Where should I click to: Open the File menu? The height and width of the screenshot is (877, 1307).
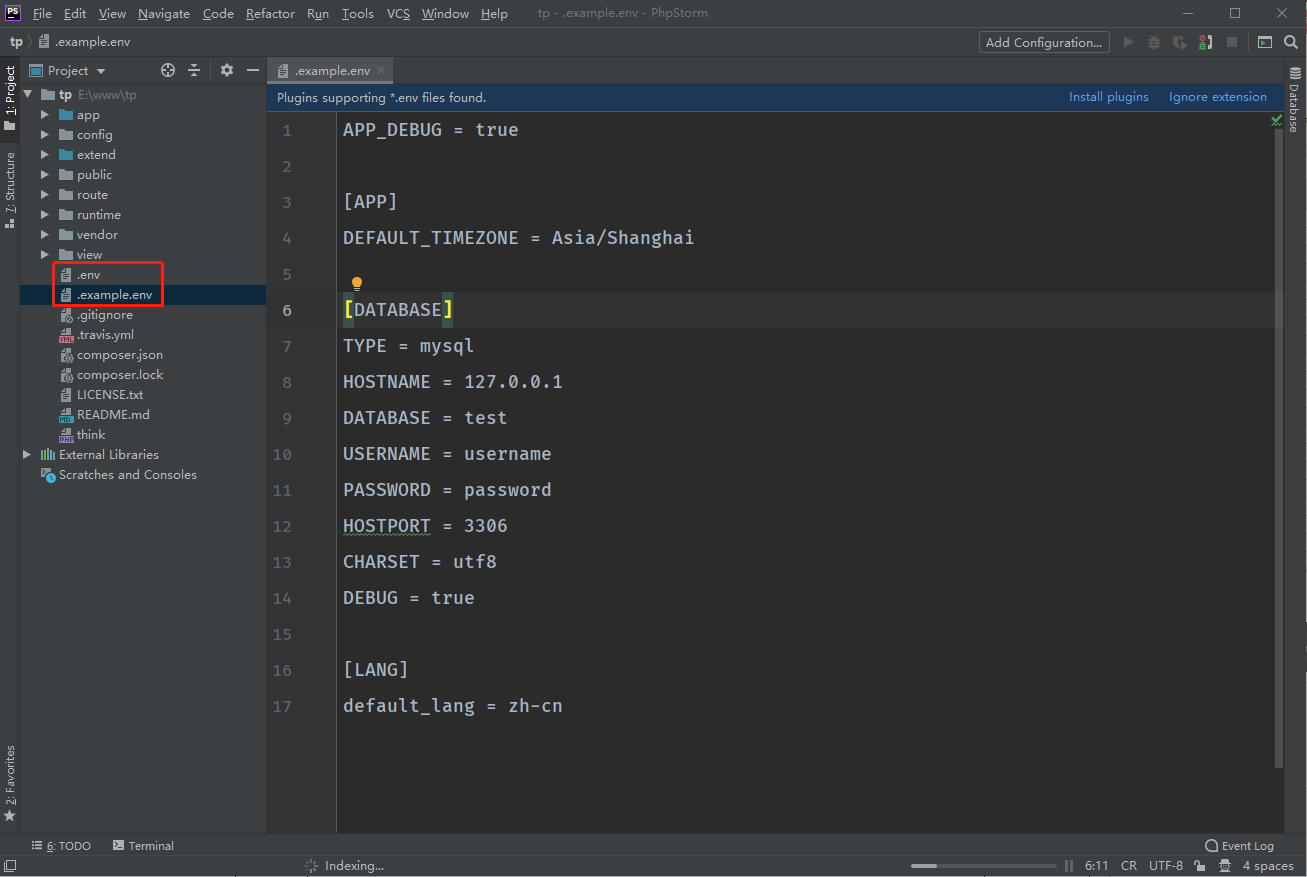pyautogui.click(x=42, y=13)
